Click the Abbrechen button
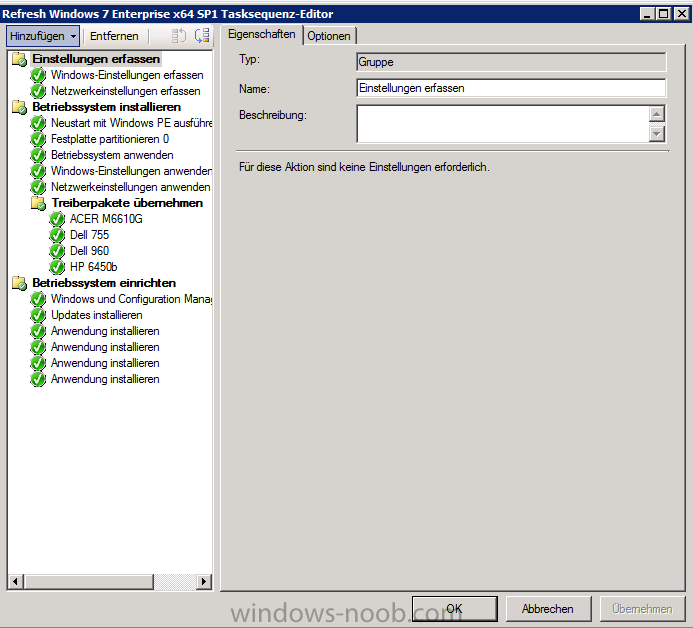Image resolution: width=693 pixels, height=628 pixels. (548, 609)
